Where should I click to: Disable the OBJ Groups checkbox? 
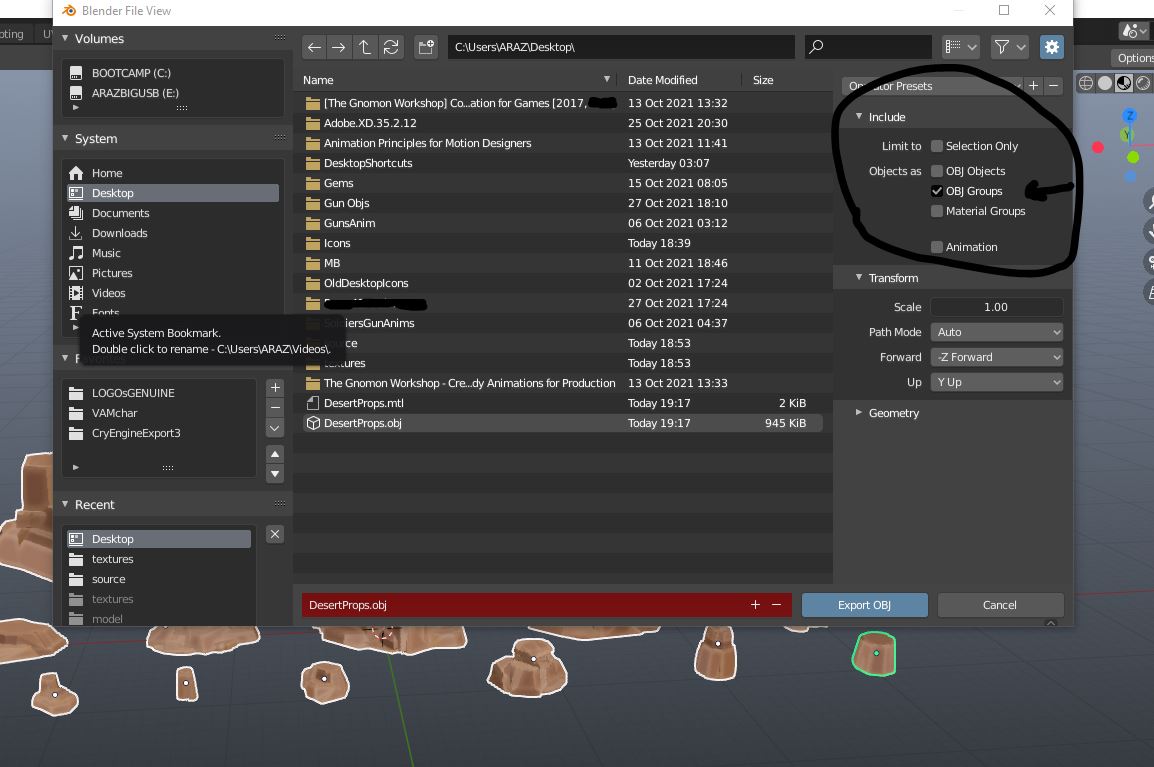coord(936,191)
